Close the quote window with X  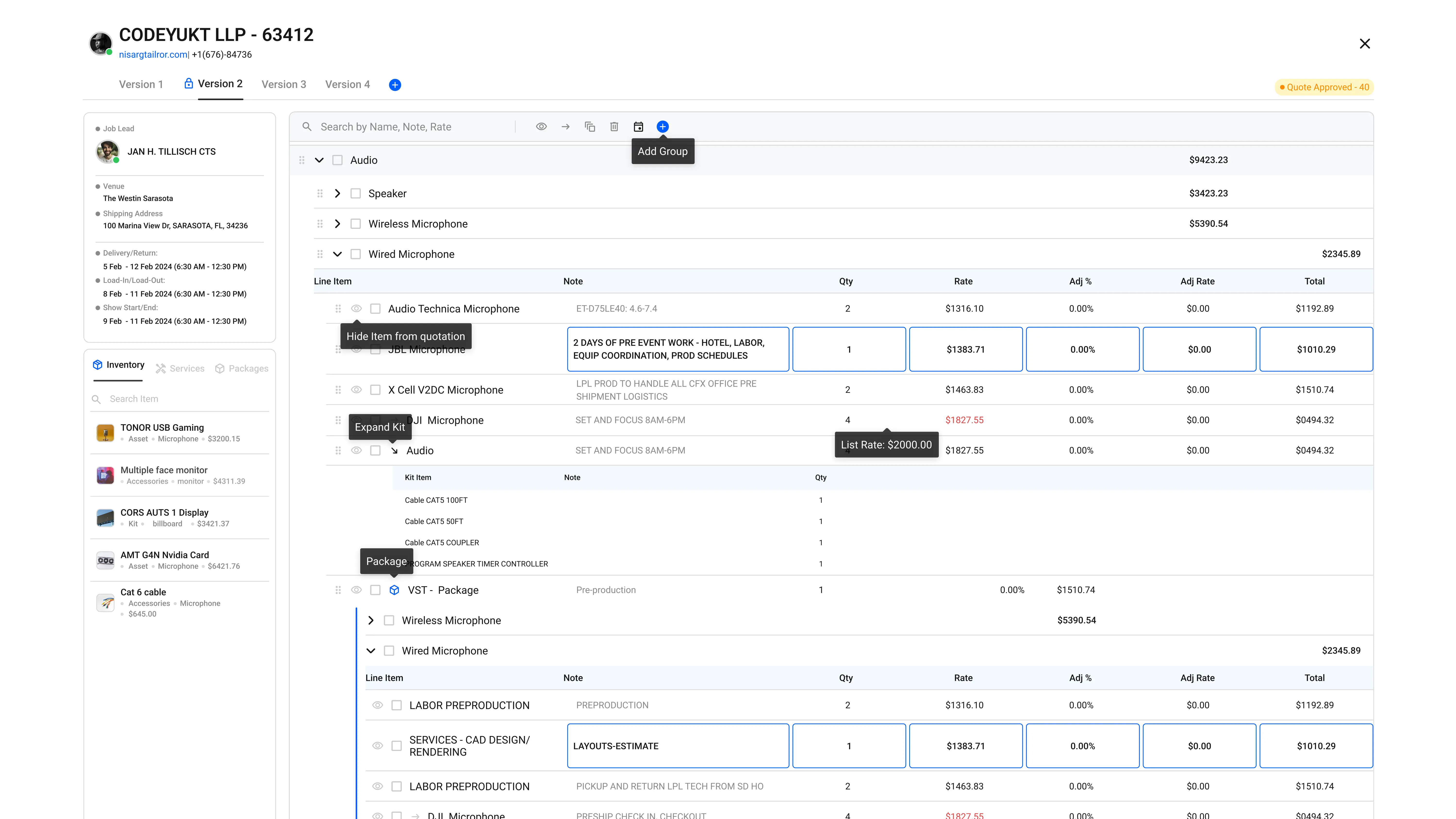[1365, 43]
